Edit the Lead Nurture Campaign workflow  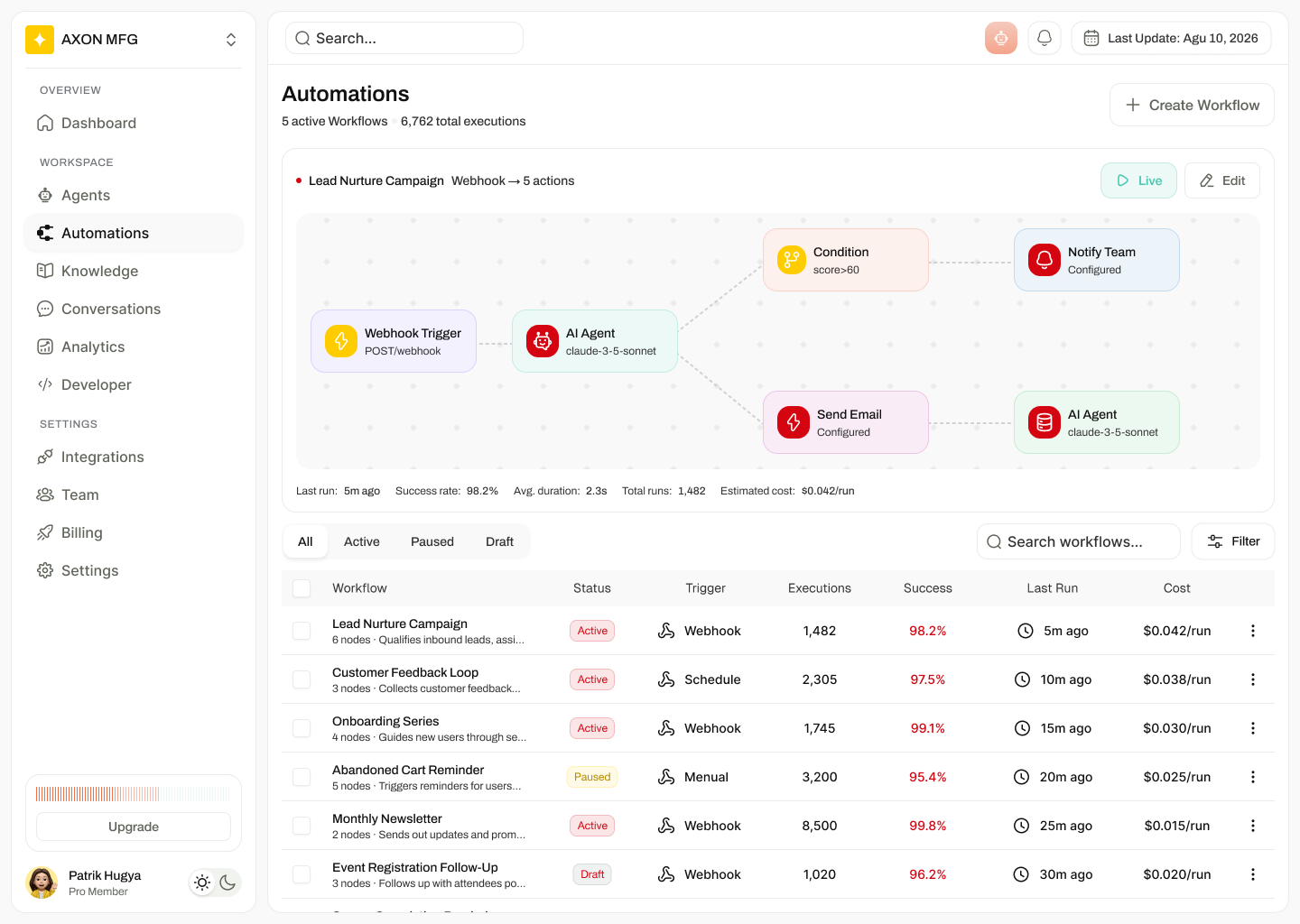[1222, 180]
